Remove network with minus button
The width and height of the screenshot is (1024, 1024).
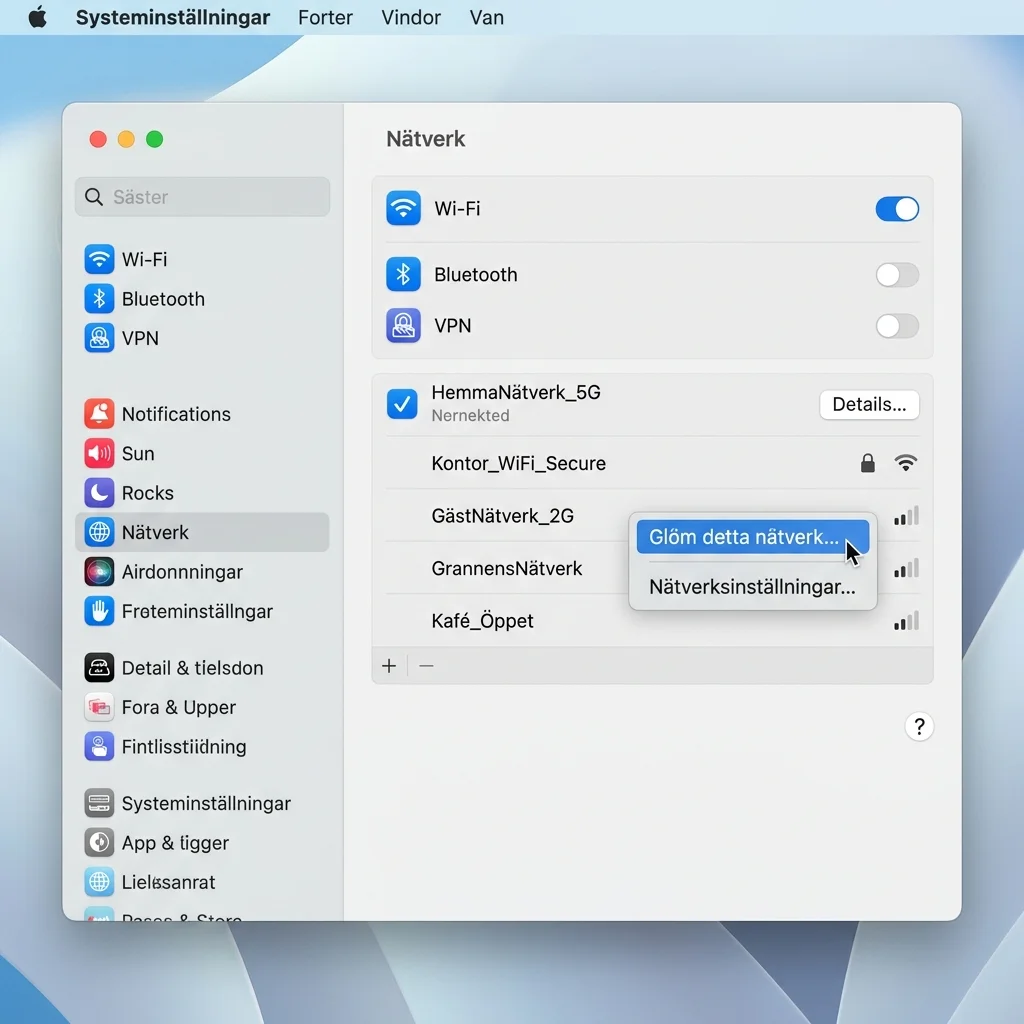point(426,665)
